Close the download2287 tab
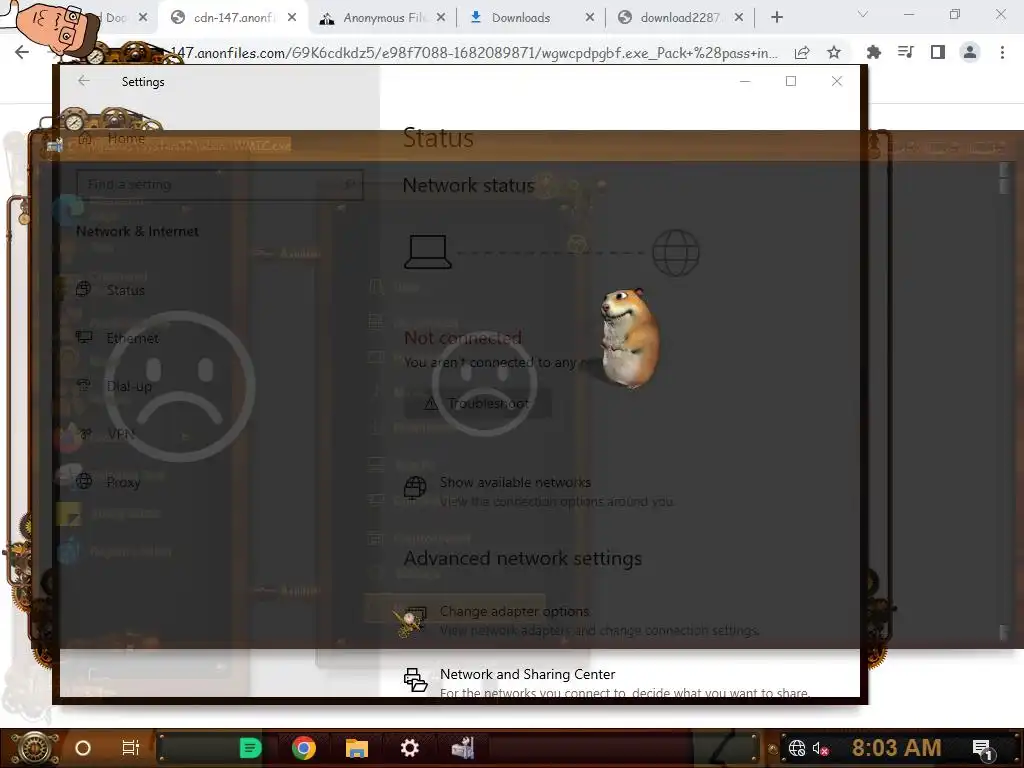This screenshot has width=1024, height=768. [x=739, y=18]
